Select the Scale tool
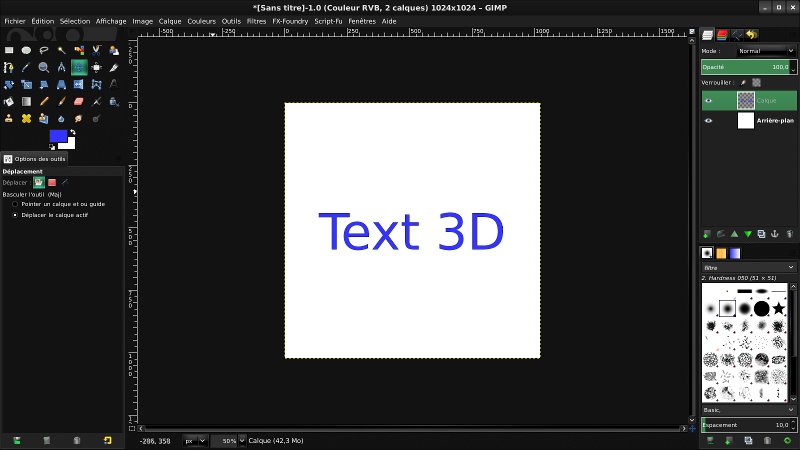 [26, 85]
